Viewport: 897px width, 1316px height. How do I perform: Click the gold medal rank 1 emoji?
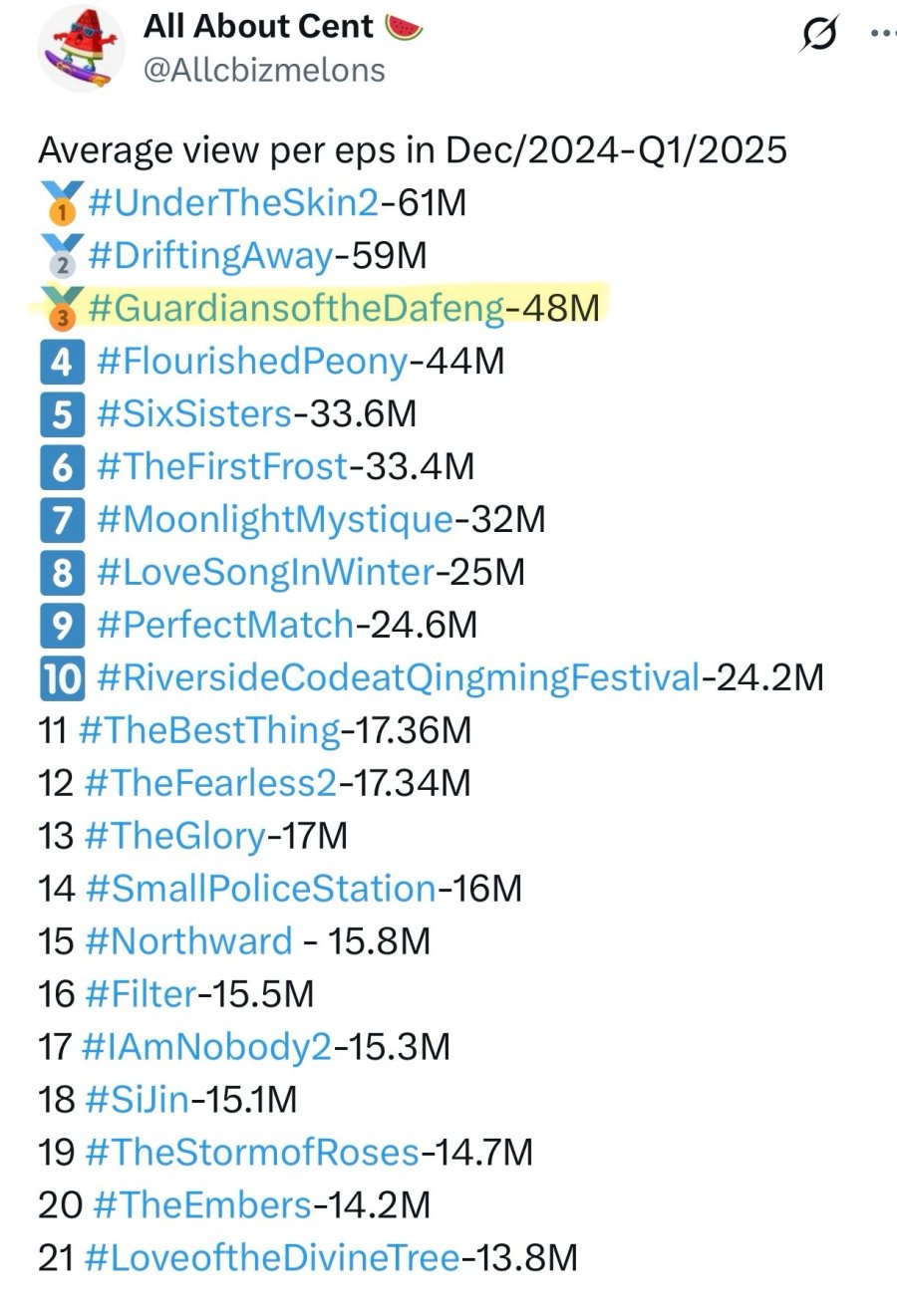62,203
